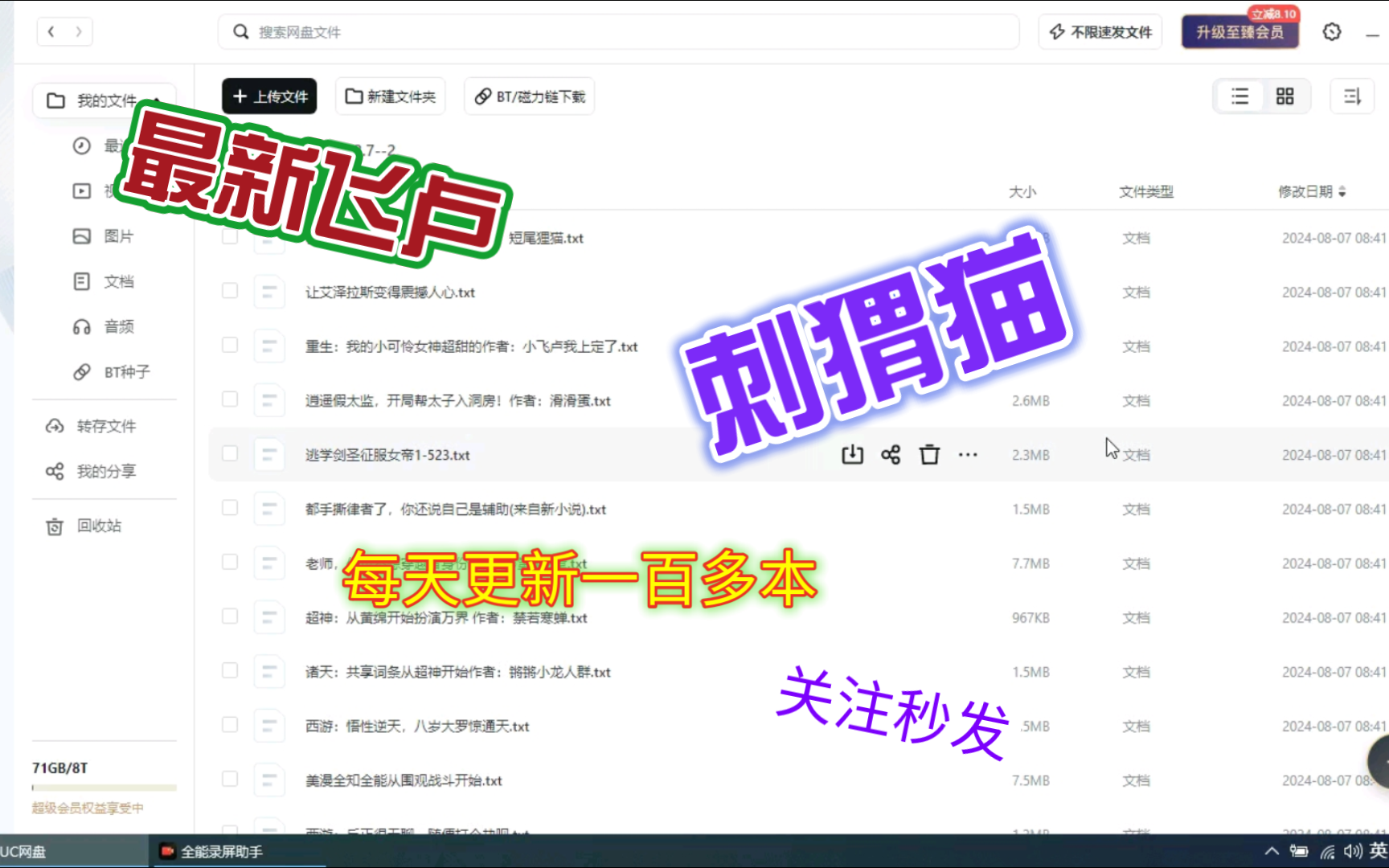This screenshot has height=868, width=1389.
Task: Check the box for 超神：从黄绵开始扮演万界
Action: (x=230, y=616)
